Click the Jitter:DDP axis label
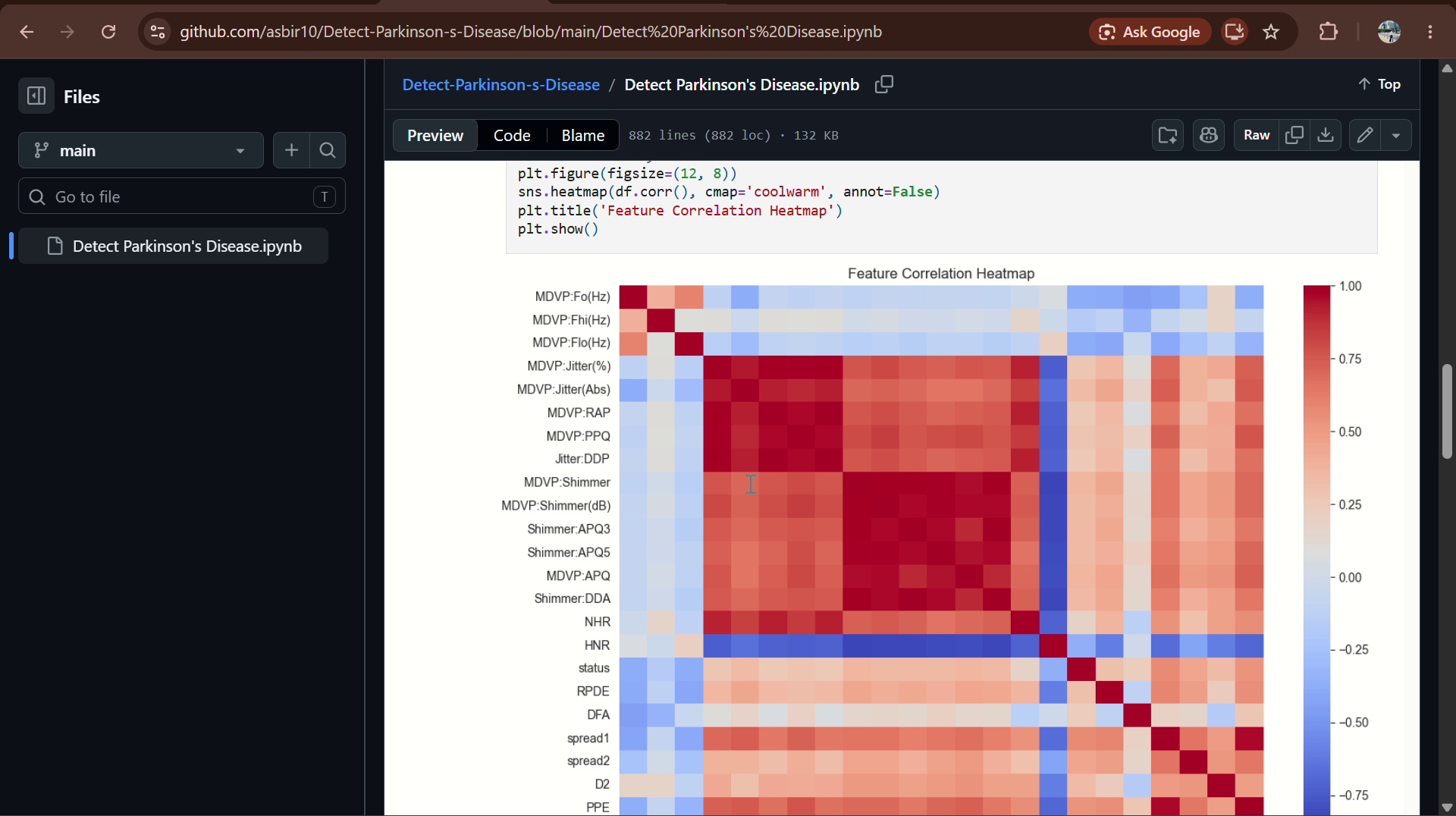Image resolution: width=1456 pixels, height=816 pixels. point(582,459)
